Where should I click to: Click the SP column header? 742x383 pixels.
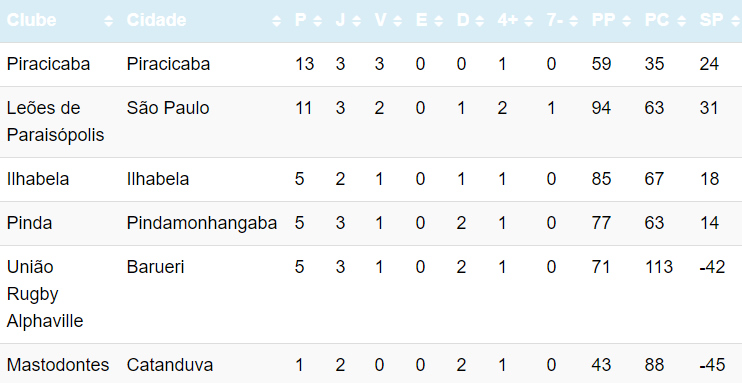tap(717, 21)
